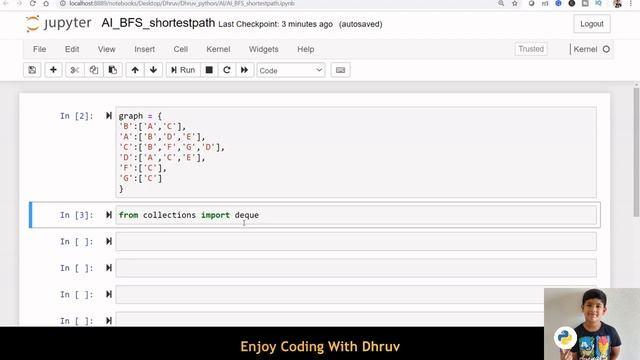Open the cell type Code dropdown

coord(291,70)
